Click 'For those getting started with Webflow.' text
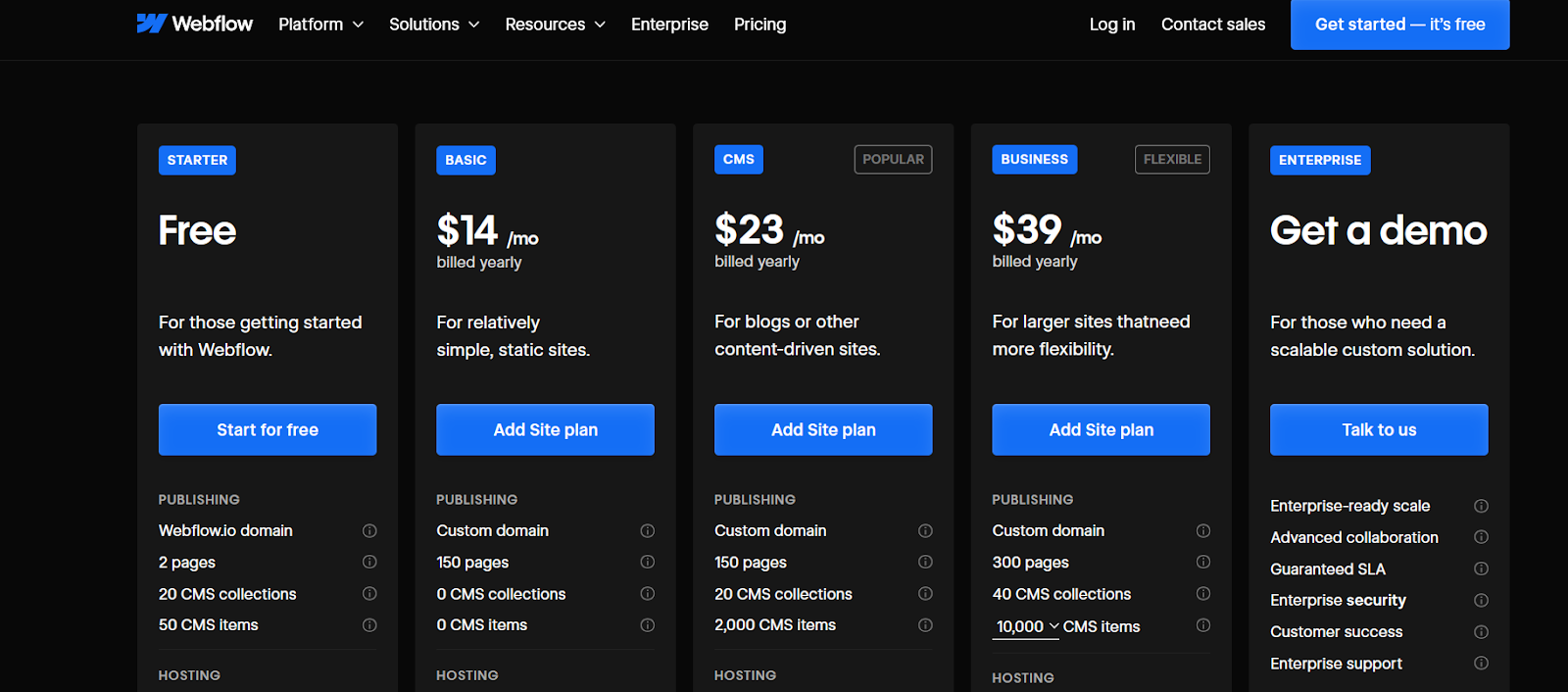The image size is (1568, 692). (x=261, y=336)
